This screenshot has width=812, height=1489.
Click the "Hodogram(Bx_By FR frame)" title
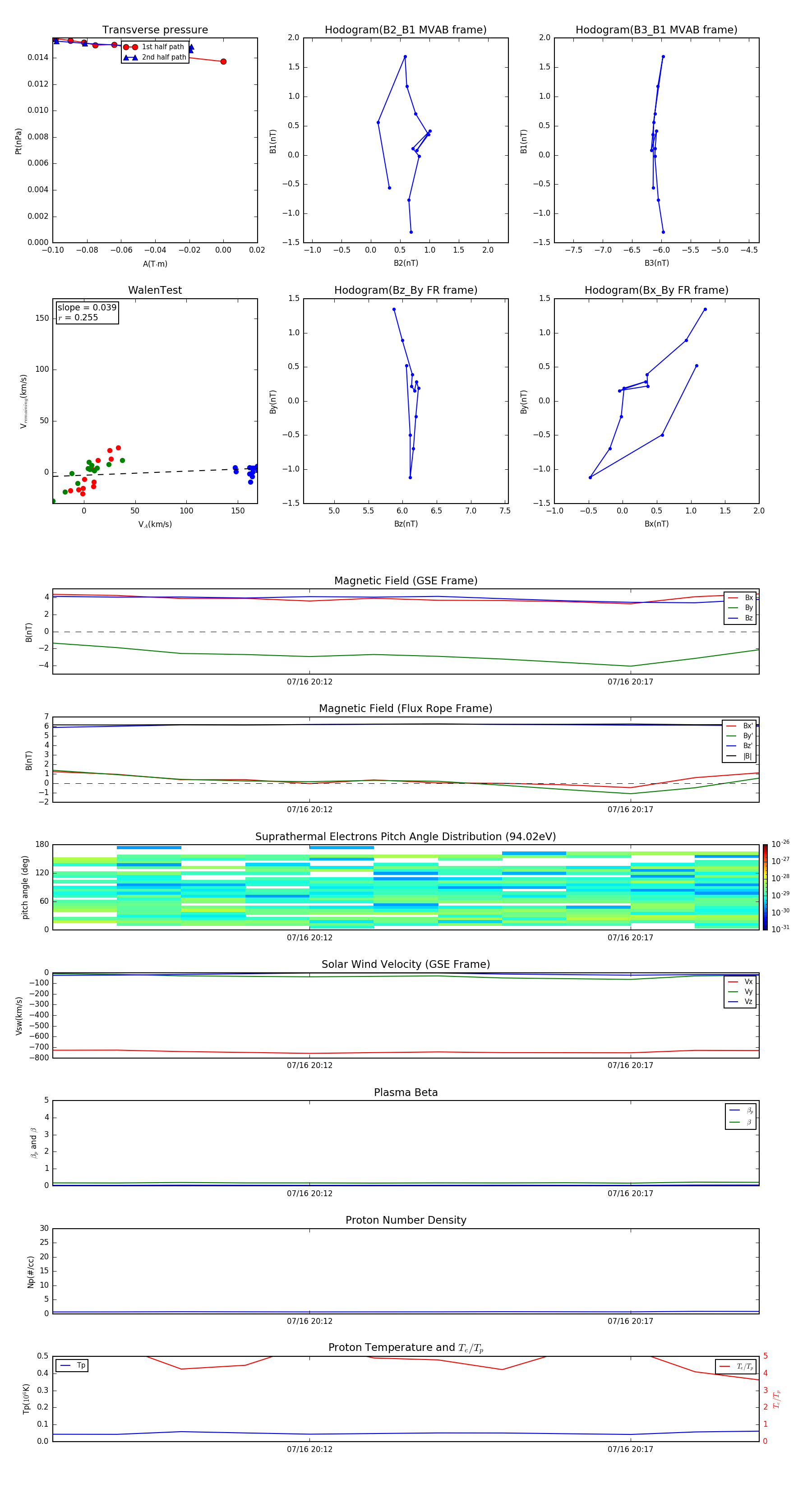pyautogui.click(x=656, y=290)
